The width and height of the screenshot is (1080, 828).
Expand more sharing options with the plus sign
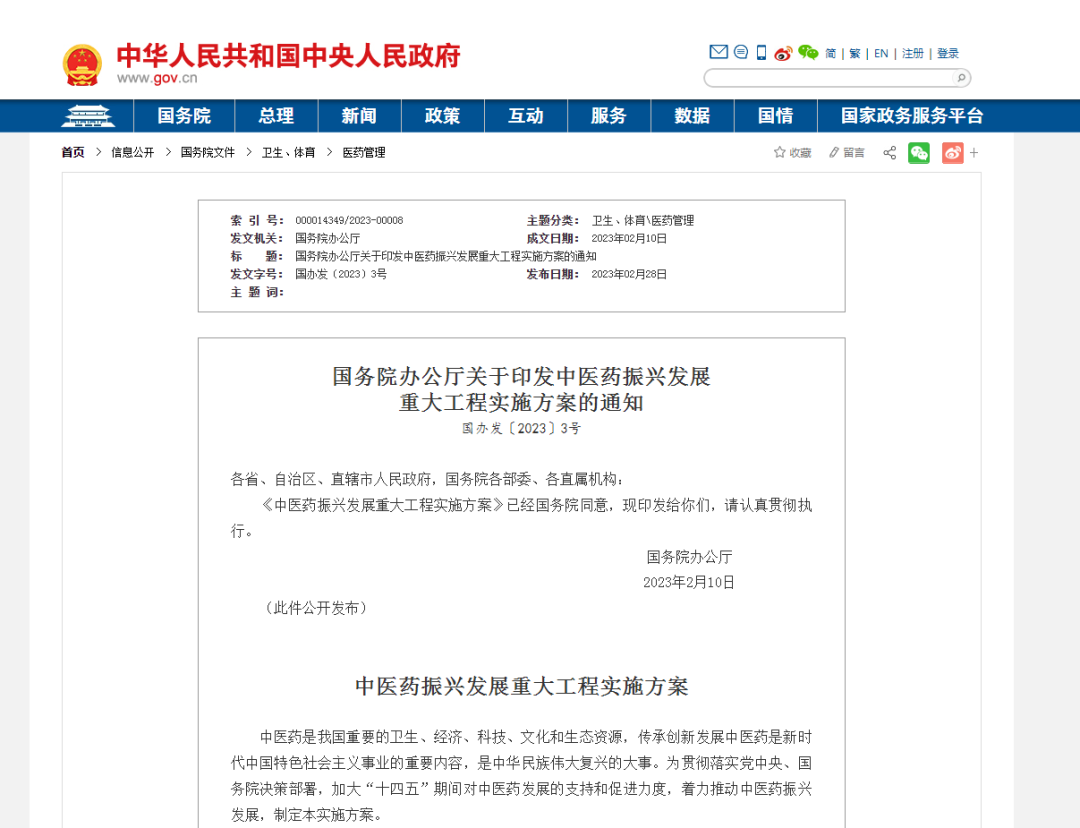[974, 153]
